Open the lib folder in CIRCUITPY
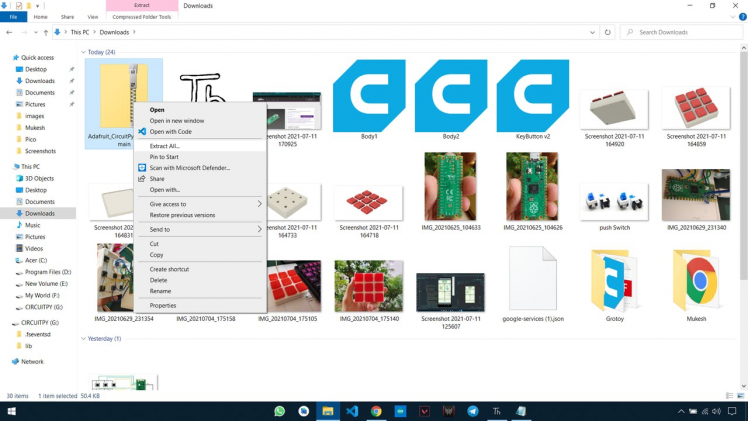The width and height of the screenshot is (748, 421). click(x=28, y=346)
